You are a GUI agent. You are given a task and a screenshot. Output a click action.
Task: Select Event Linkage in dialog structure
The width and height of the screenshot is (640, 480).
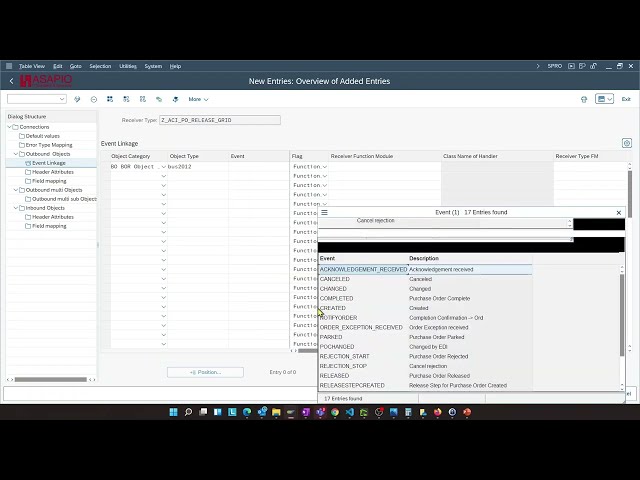click(49, 163)
